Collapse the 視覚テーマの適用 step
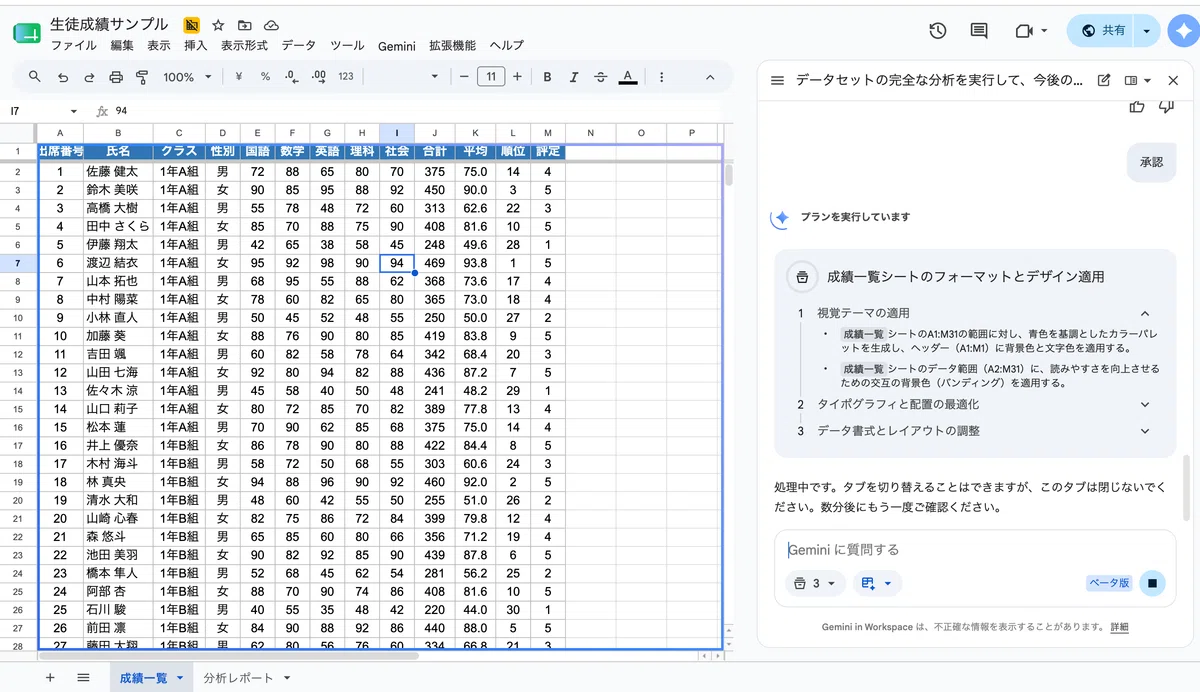This screenshot has width=1200, height=692. pos(1145,313)
